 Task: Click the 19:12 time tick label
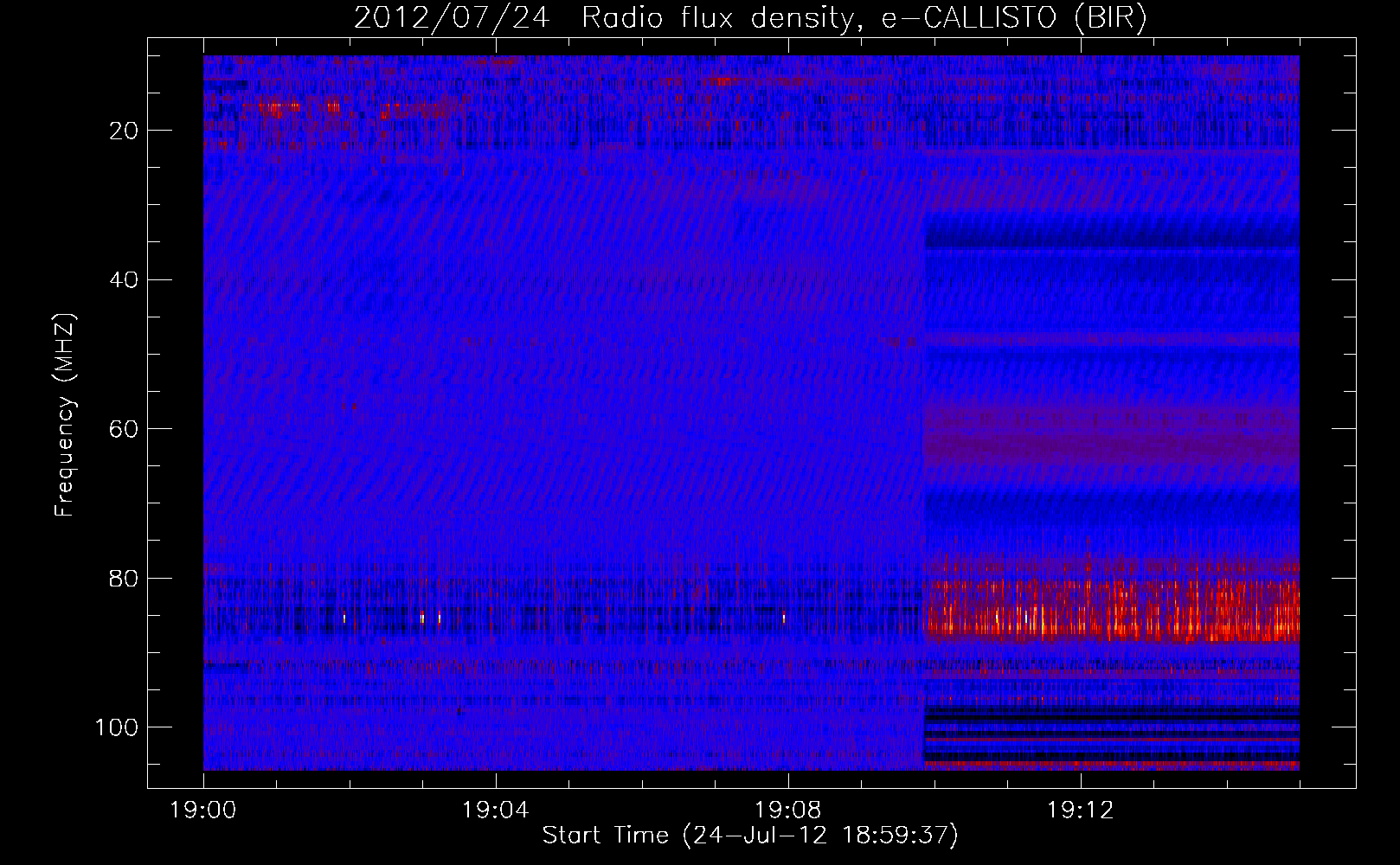pos(1080,811)
